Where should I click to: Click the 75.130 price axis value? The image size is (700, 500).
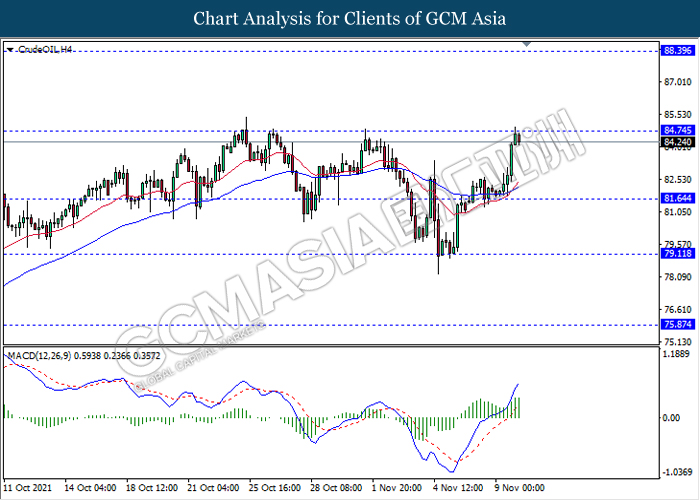tap(678, 342)
